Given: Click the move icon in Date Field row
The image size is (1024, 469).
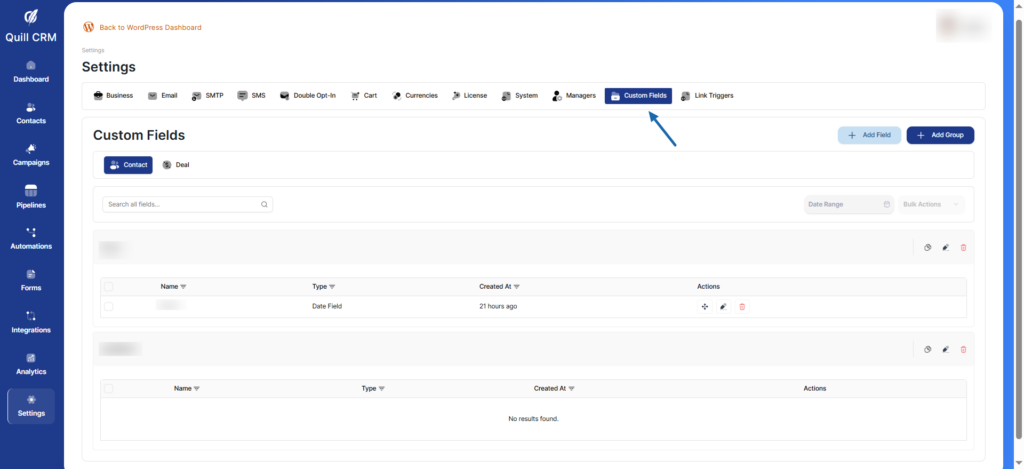Looking at the screenshot, I should 705,306.
